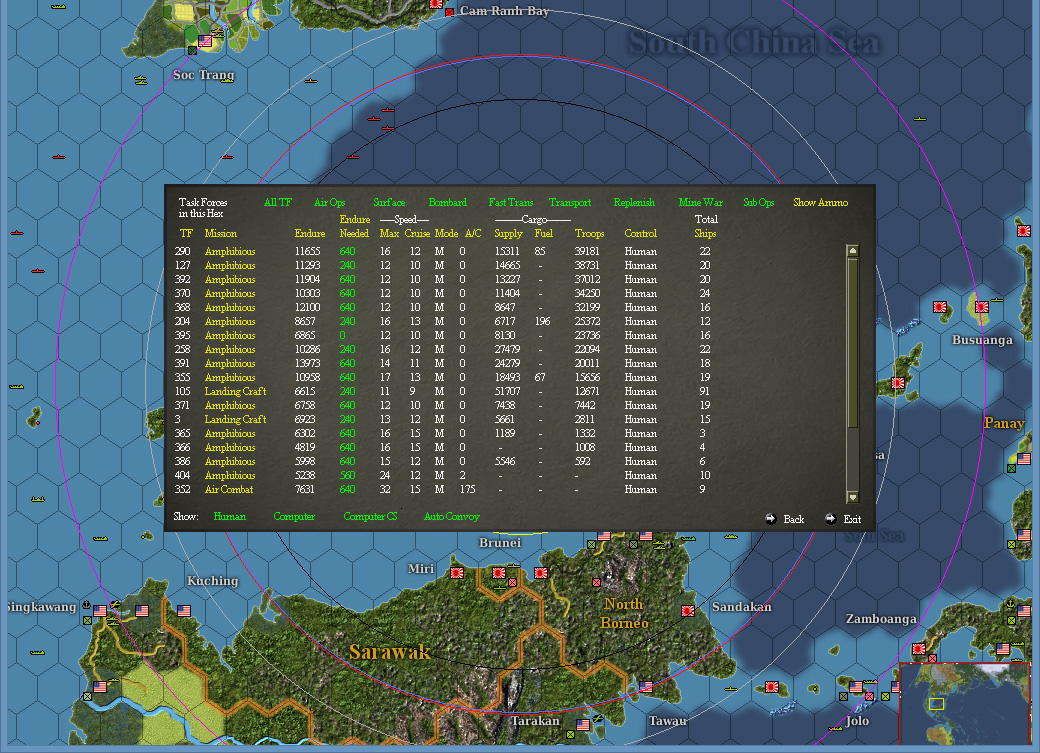Filter list to Mine War task forces

point(700,202)
